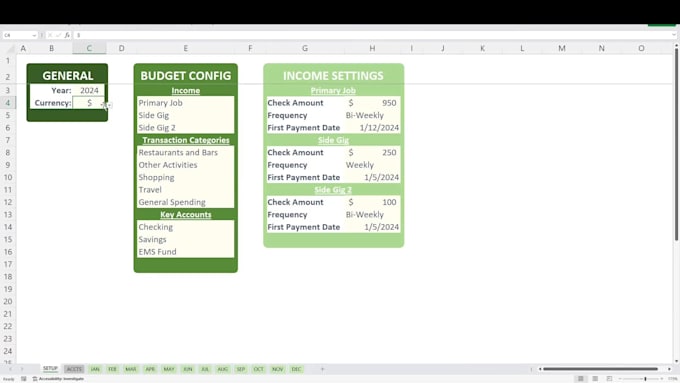Screen dimensions: 680x383
Task: Click the zoom slider handle
Action: [x=645, y=379]
